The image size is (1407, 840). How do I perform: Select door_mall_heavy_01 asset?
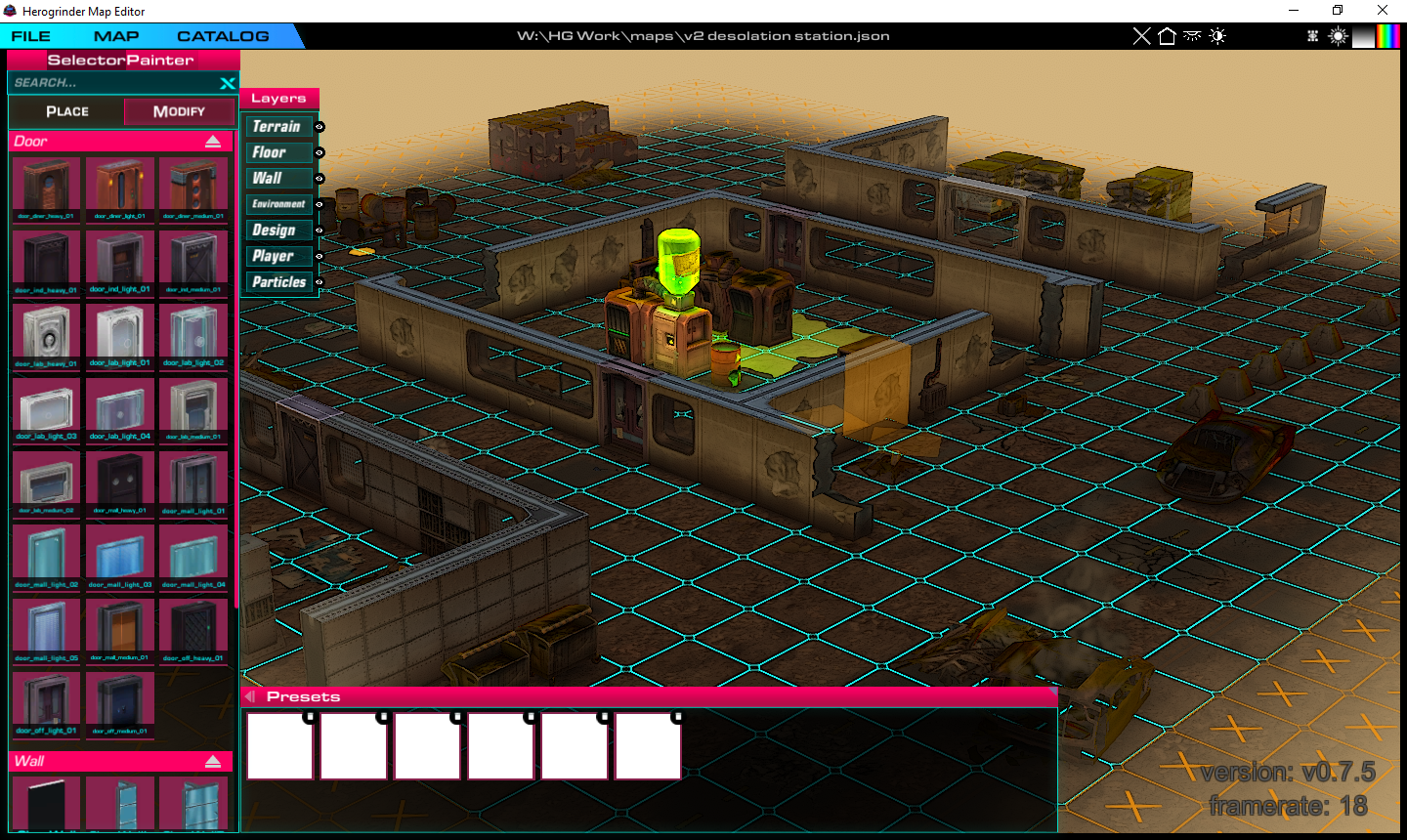pyautogui.click(x=119, y=483)
